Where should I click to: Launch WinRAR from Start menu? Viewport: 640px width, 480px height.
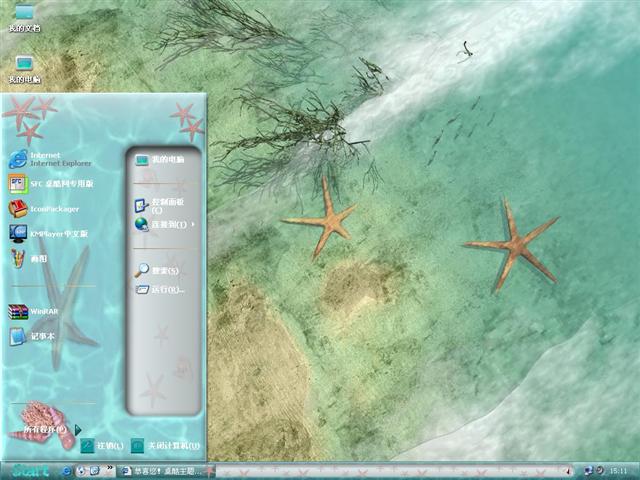point(33,311)
